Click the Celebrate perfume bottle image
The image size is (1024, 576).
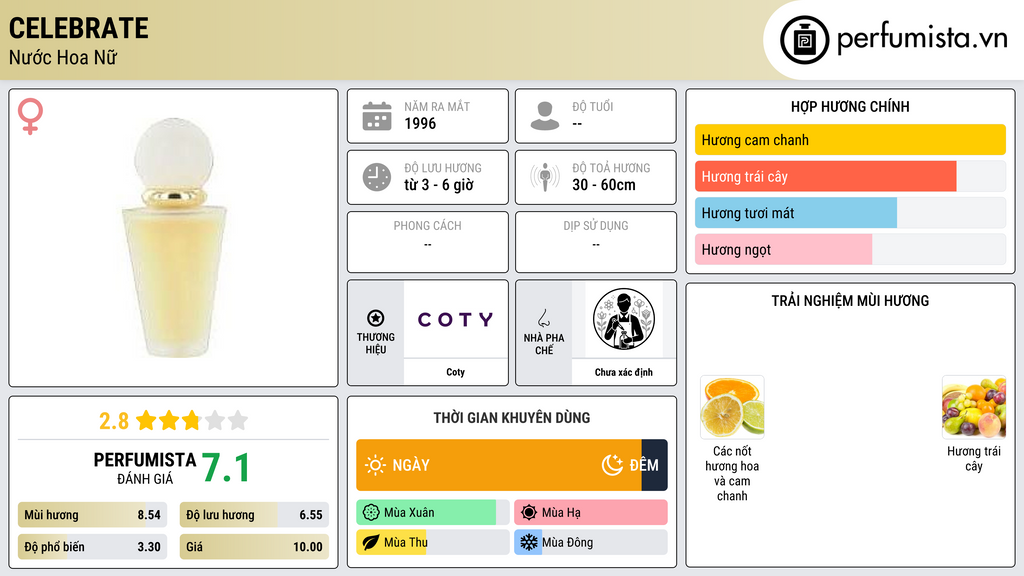[x=174, y=238]
